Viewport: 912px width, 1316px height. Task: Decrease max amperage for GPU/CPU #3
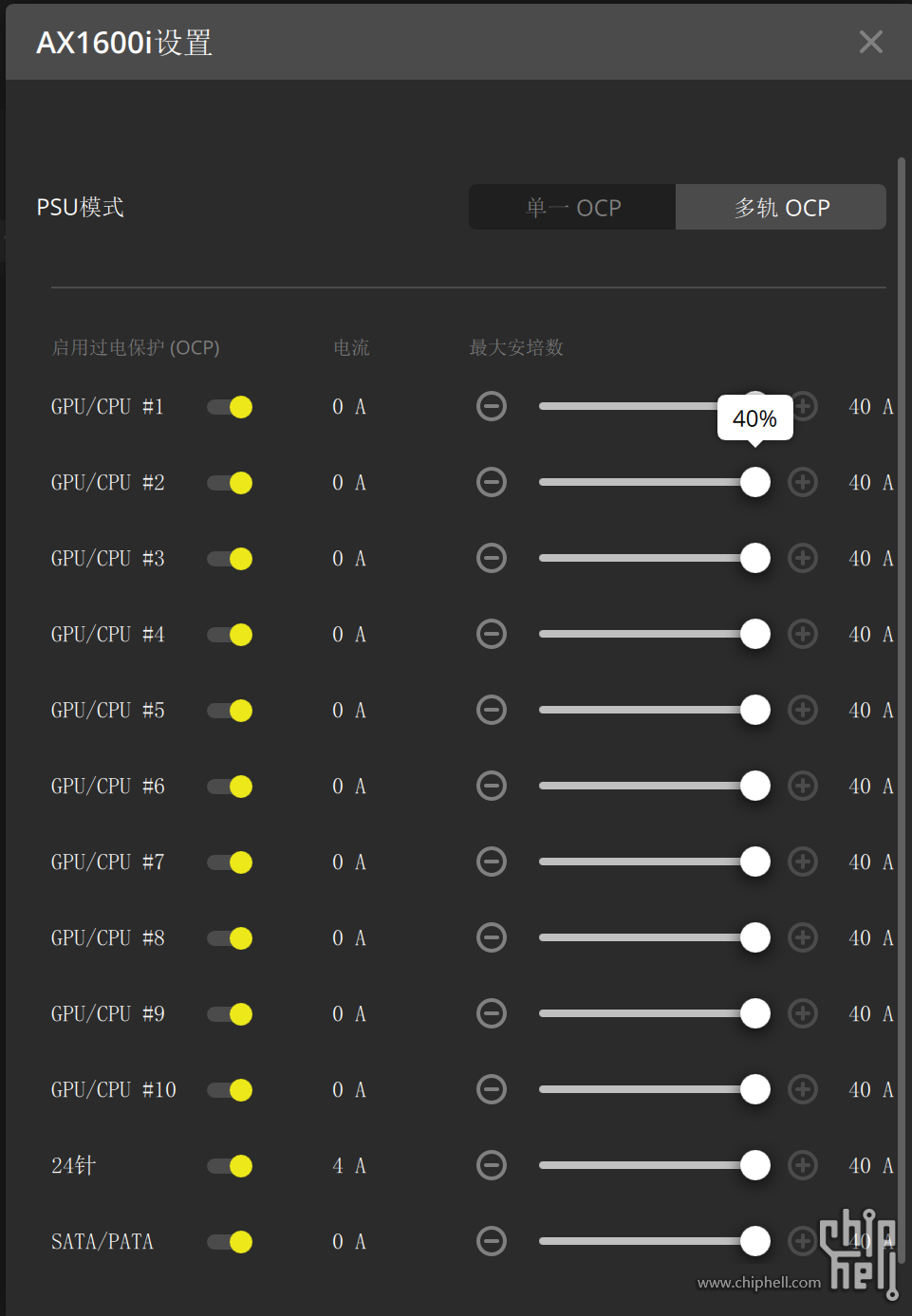492,558
